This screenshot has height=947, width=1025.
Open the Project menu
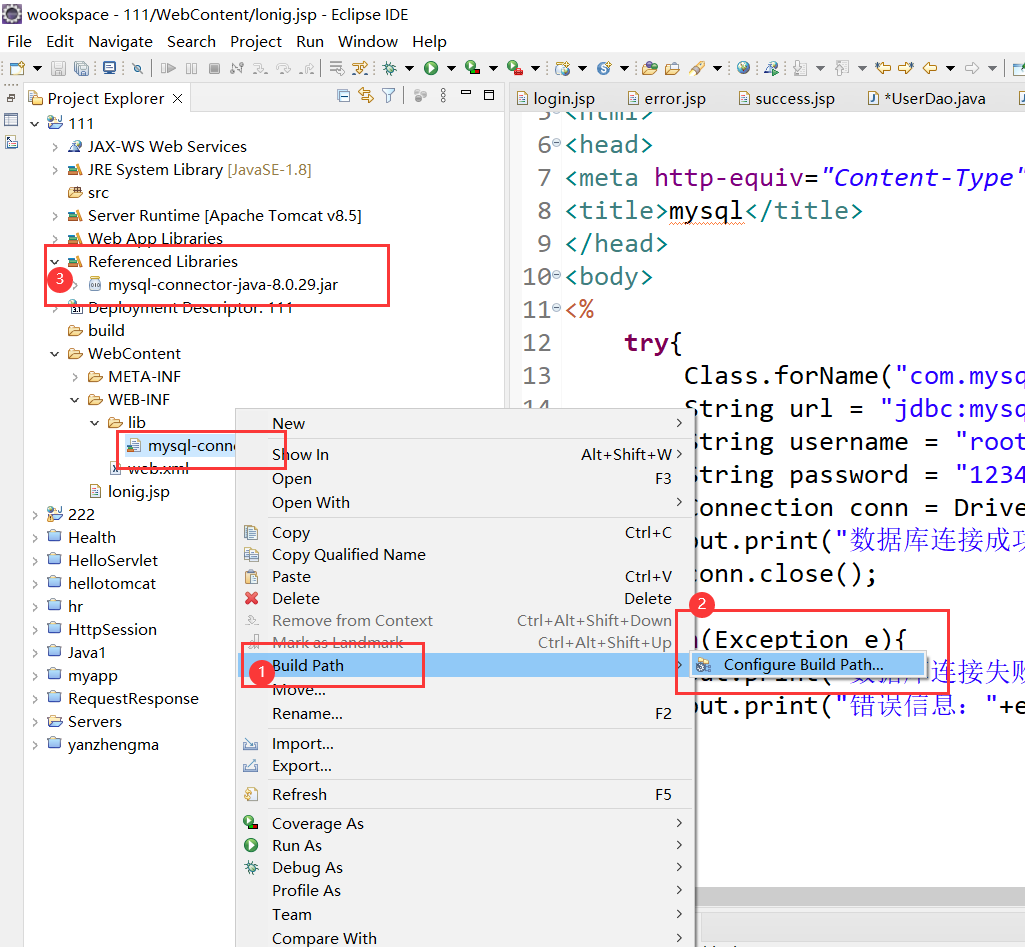256,41
